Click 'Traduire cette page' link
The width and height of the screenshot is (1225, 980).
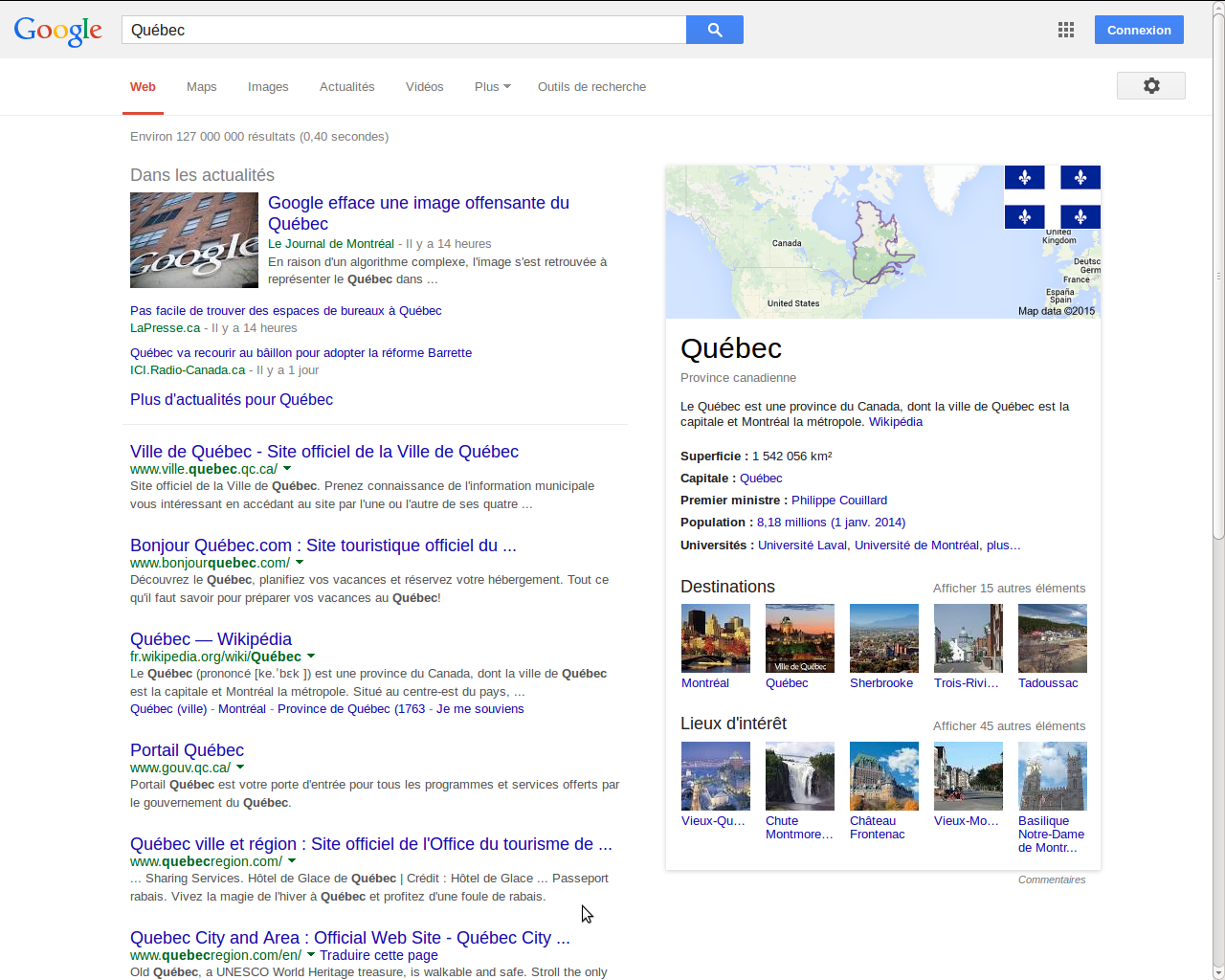(379, 955)
